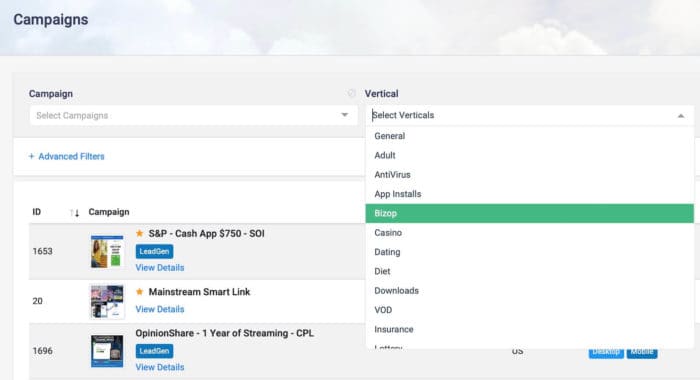Click LeadGen tag on OpinionShare campaign

coord(154,351)
